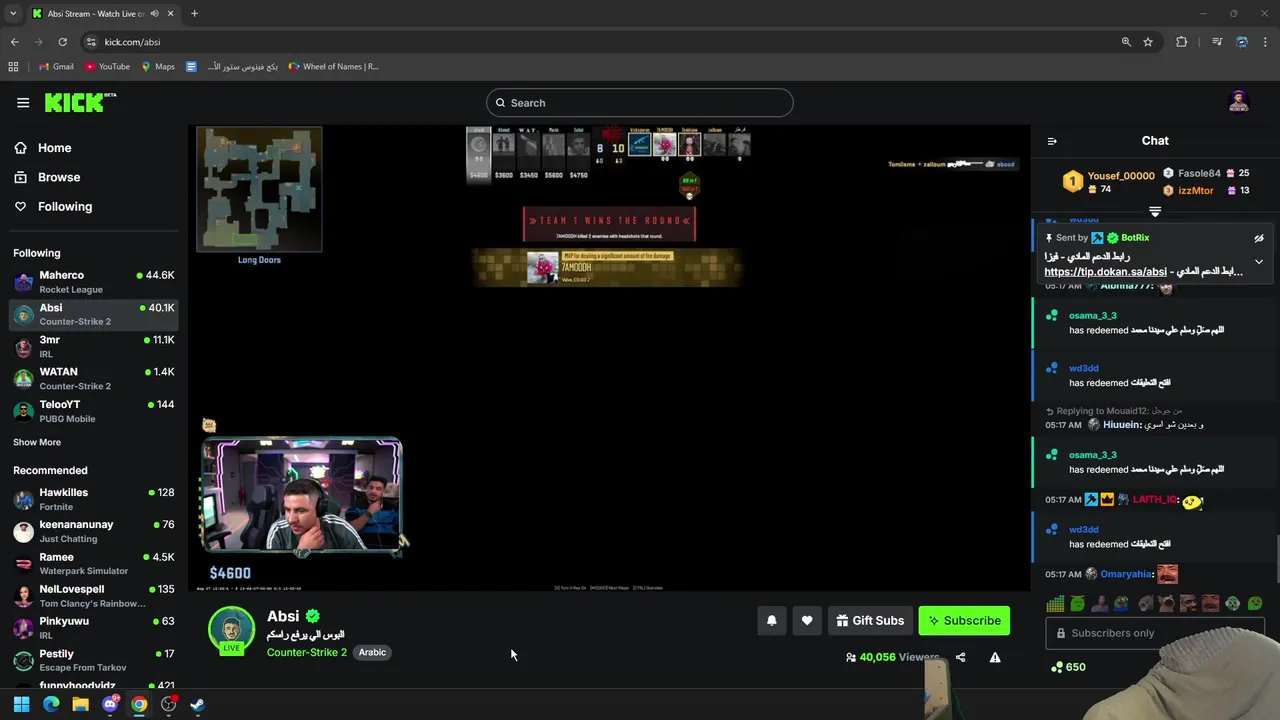
Task: Click Gift Subs button
Action: click(x=870, y=620)
